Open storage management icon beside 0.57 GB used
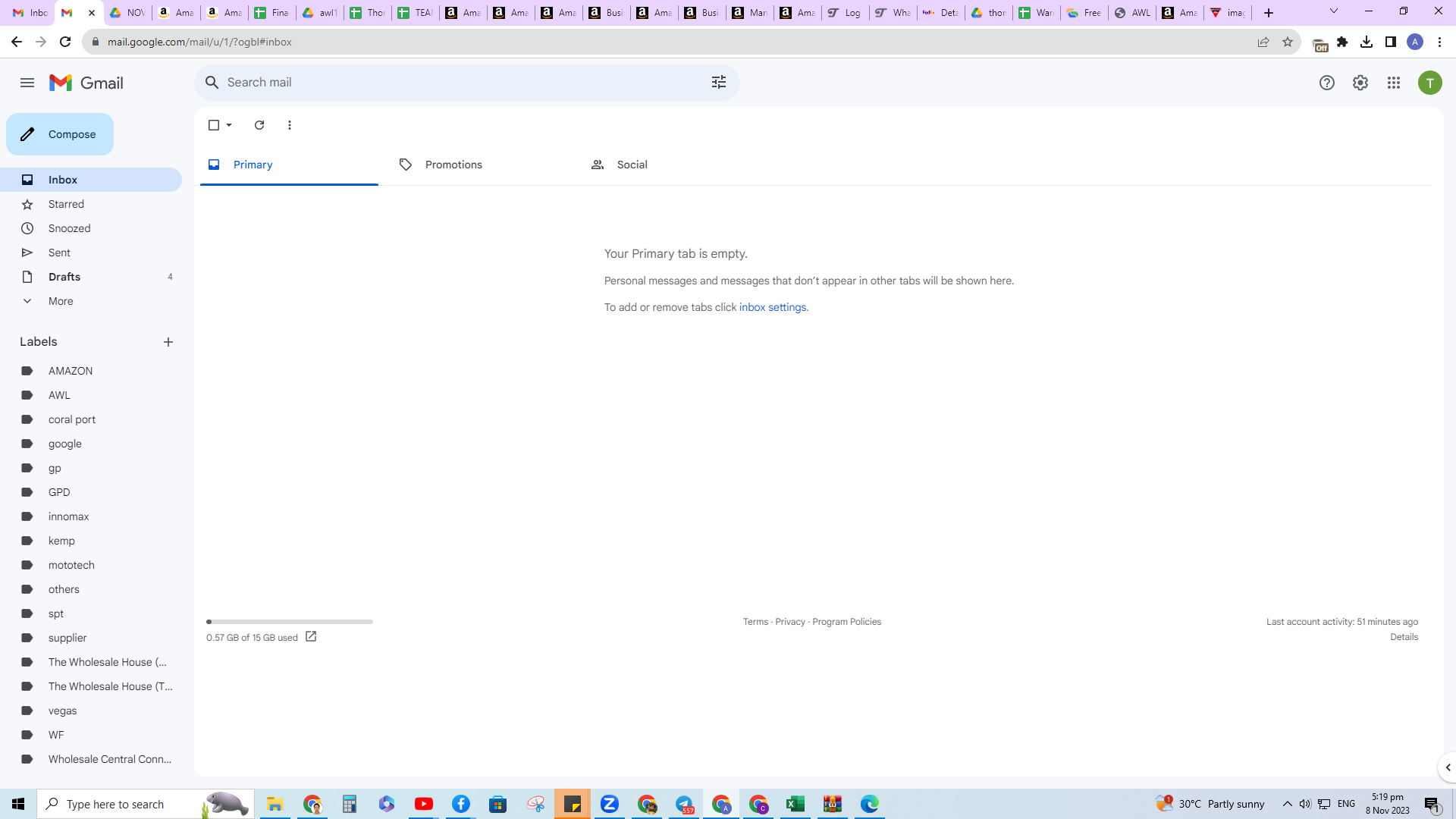This screenshot has height=819, width=1456. tap(311, 637)
